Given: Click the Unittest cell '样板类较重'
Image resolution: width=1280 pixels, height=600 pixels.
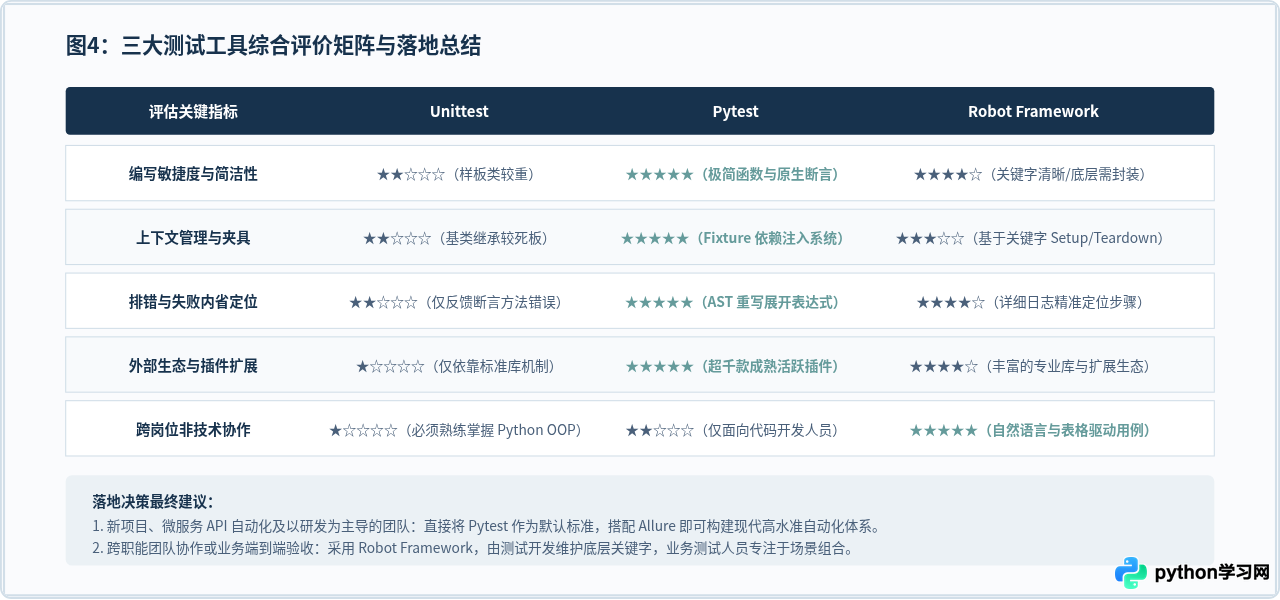Looking at the screenshot, I should pos(459,174).
